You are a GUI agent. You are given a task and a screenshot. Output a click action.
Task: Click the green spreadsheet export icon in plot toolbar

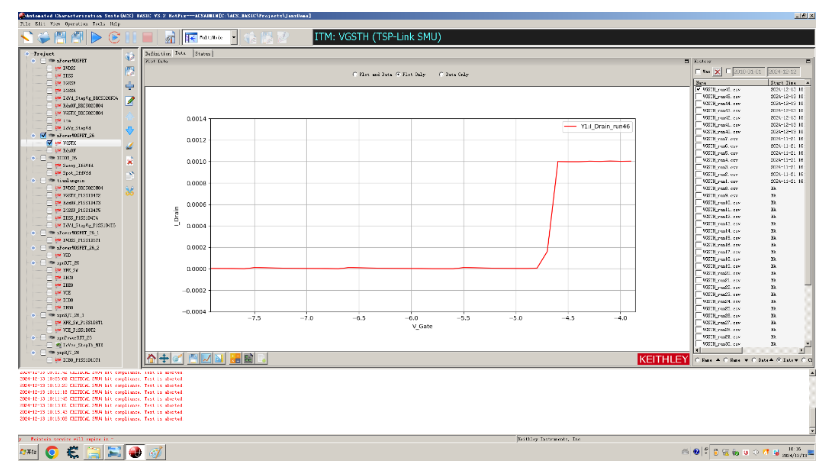pos(248,358)
